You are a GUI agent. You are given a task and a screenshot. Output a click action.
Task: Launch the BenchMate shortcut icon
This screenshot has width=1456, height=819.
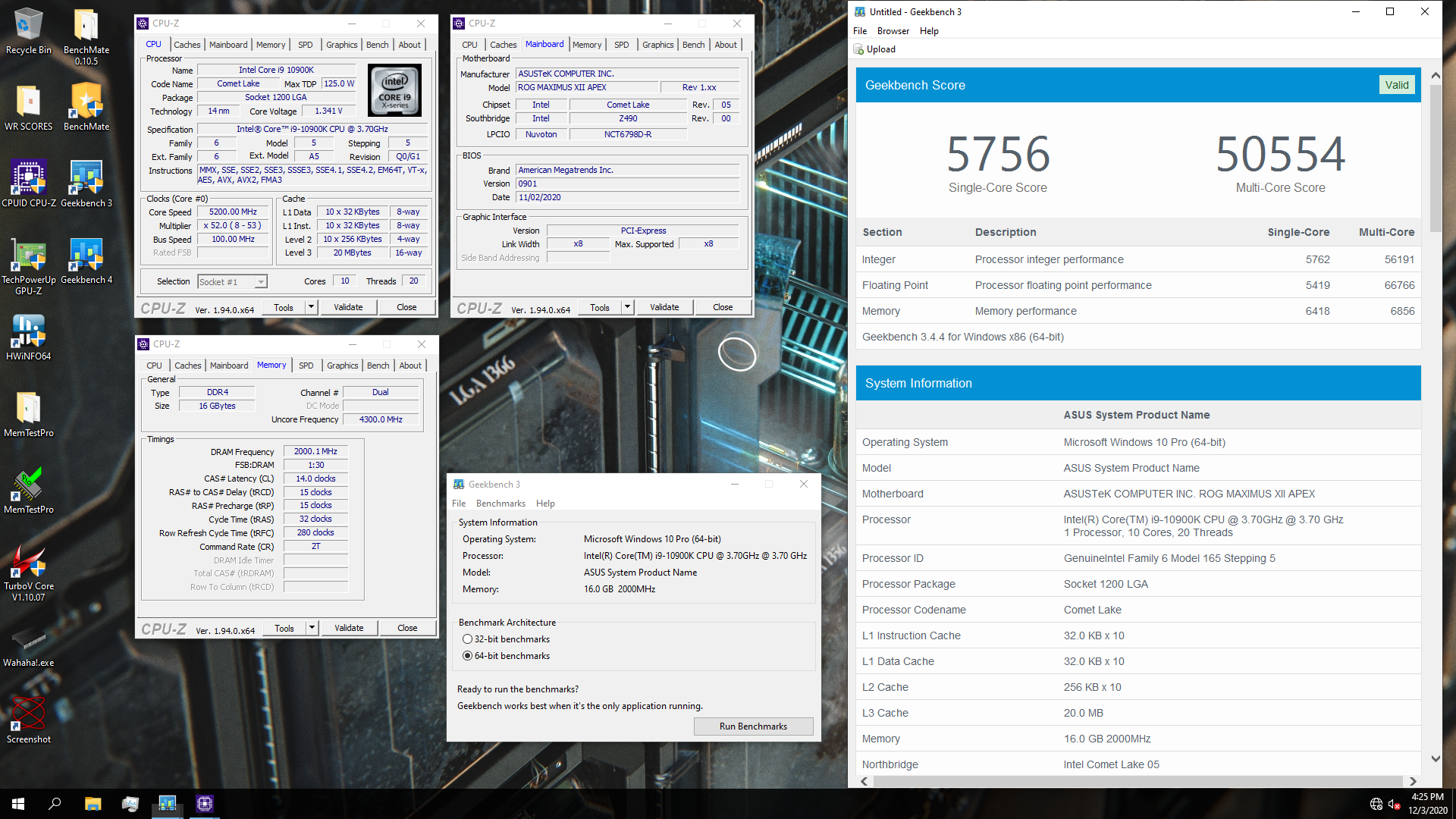[86, 108]
